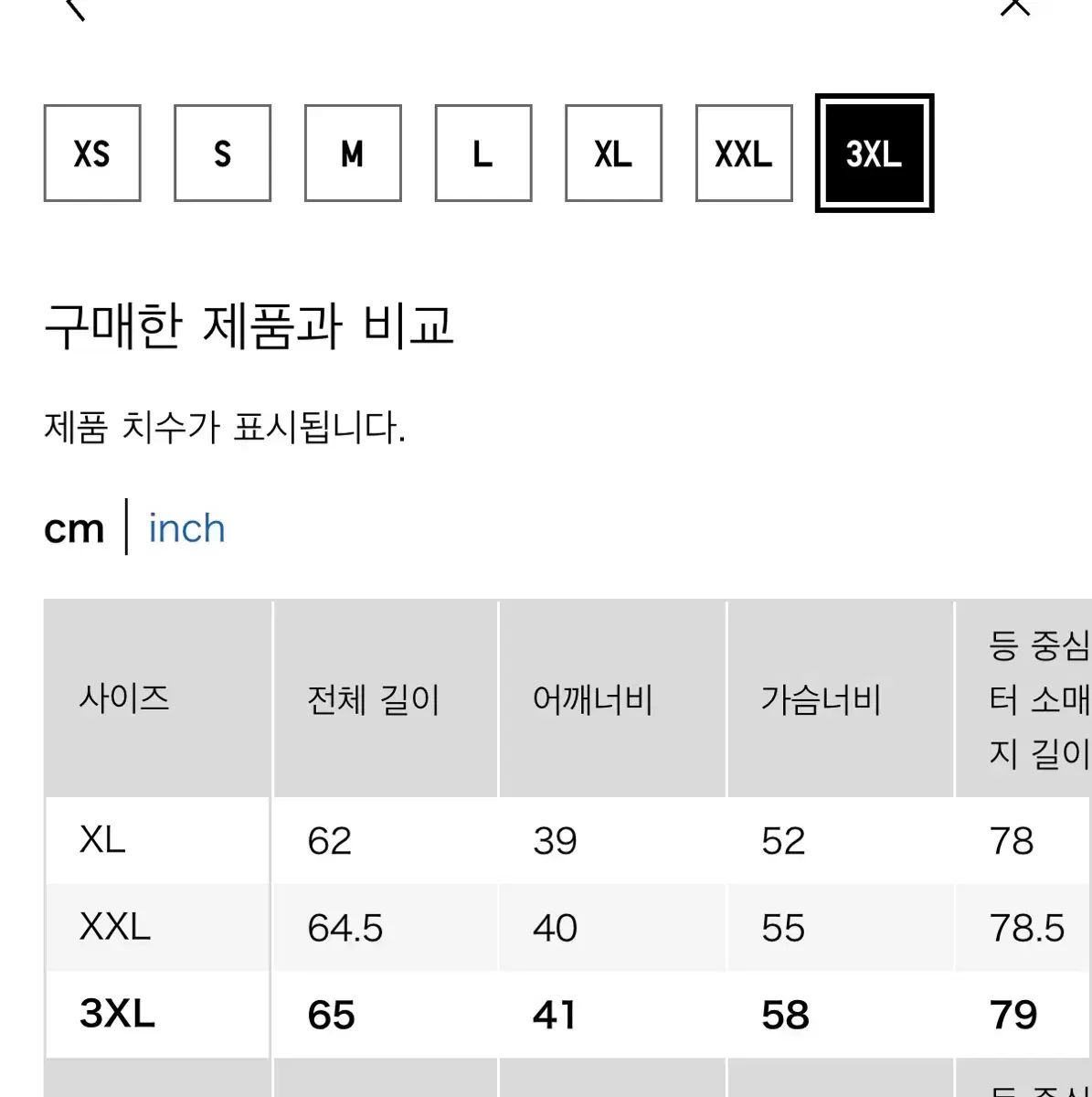Select the XS size button
The image size is (1092, 1097).
[92, 154]
